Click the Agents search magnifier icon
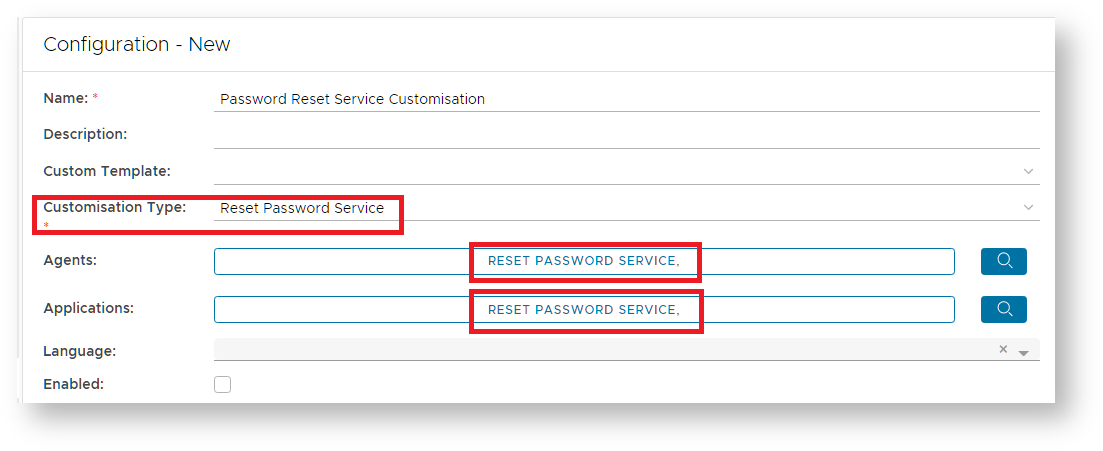 [x=1004, y=261]
